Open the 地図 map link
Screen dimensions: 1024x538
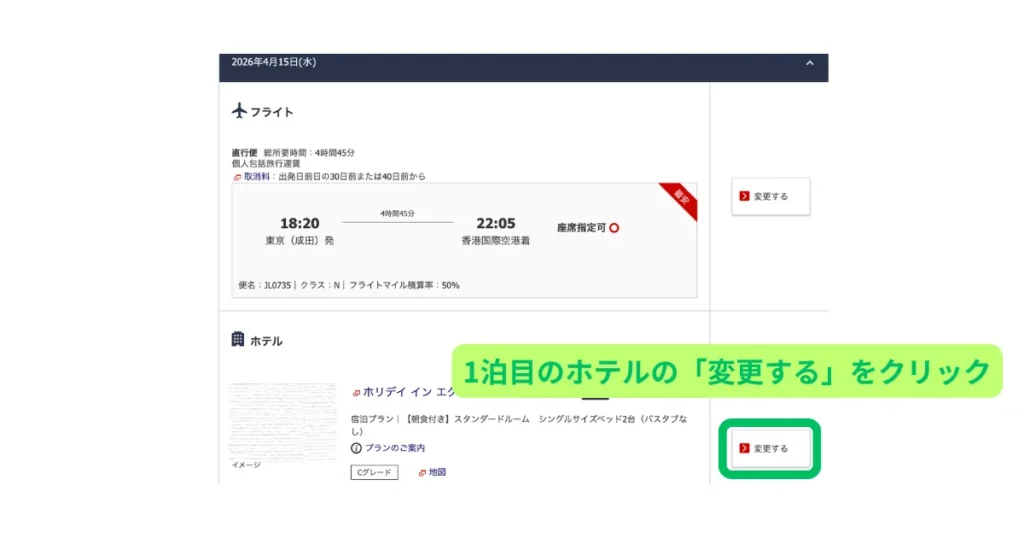[437, 472]
